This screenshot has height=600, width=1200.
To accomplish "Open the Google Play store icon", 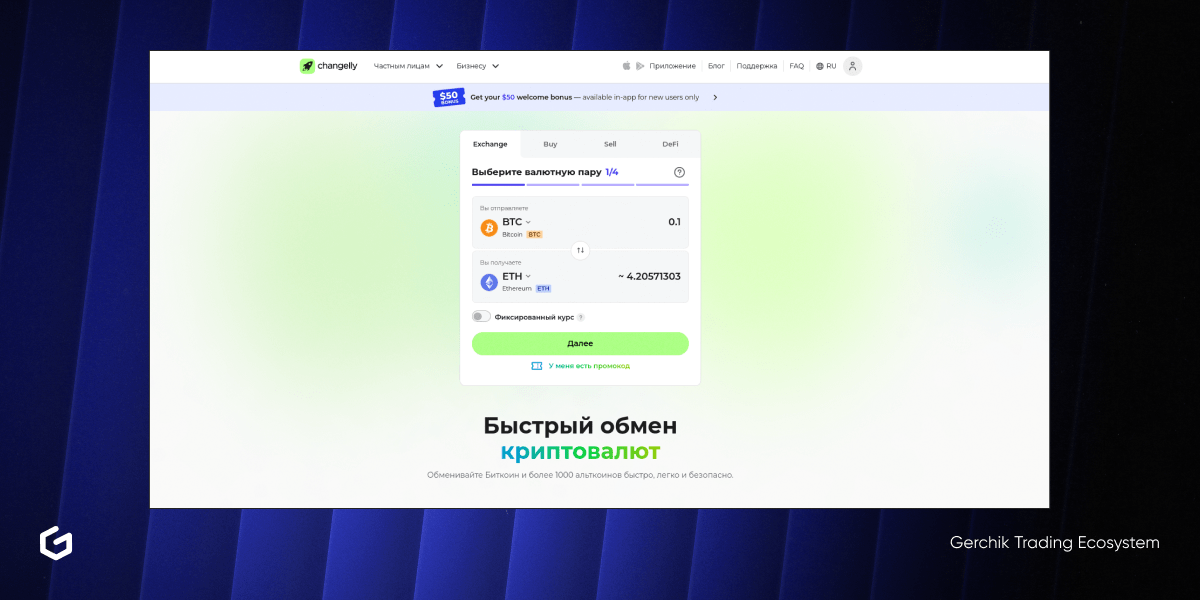I will (x=640, y=66).
